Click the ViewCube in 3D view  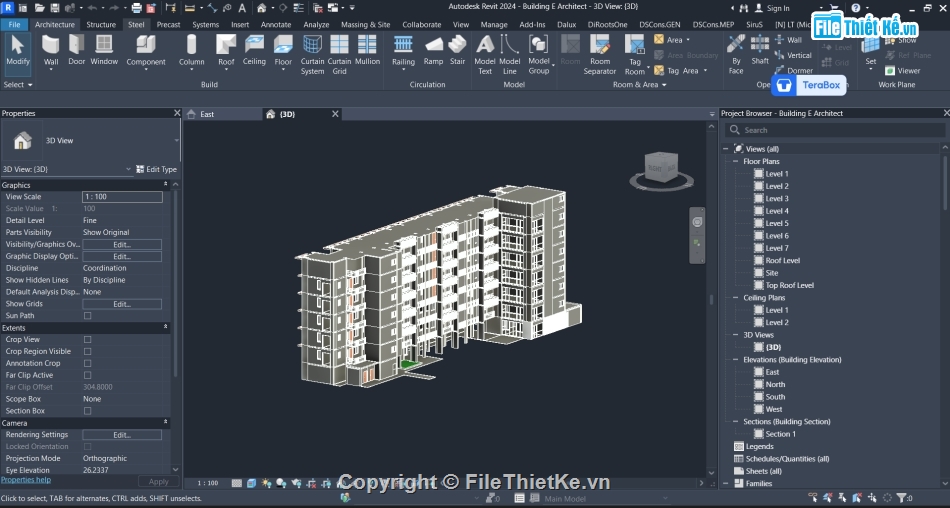[661, 170]
